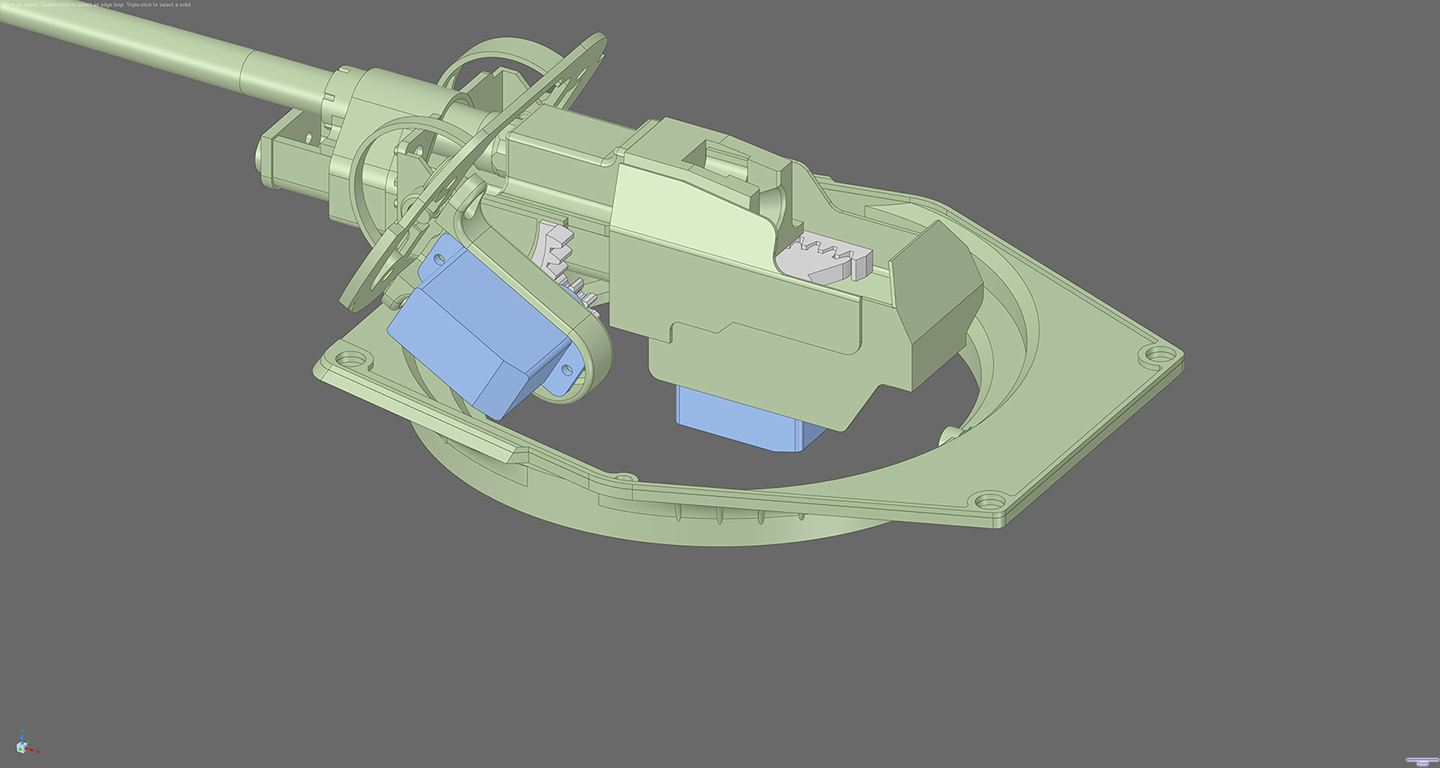Click the blue Z axis arrow
The image size is (1440, 768).
[21, 736]
